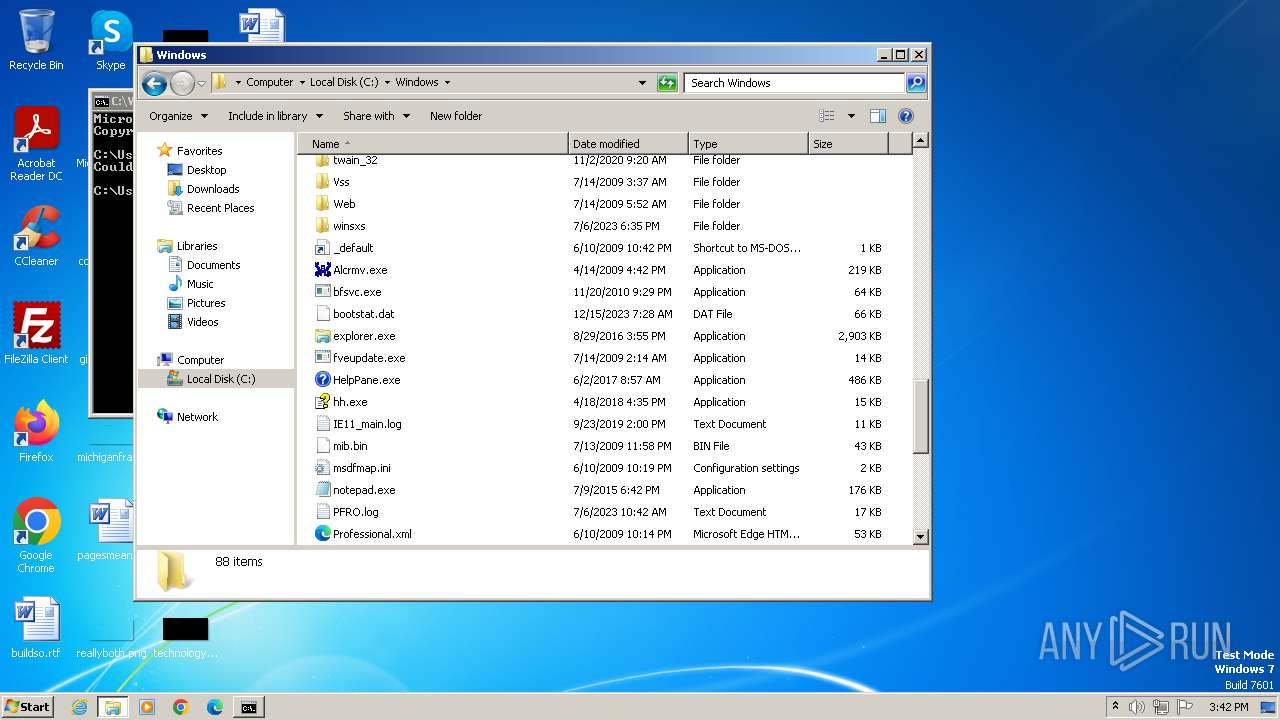Select the Alcrmv.exe file icon
This screenshot has width=1280, height=720.
[322, 270]
